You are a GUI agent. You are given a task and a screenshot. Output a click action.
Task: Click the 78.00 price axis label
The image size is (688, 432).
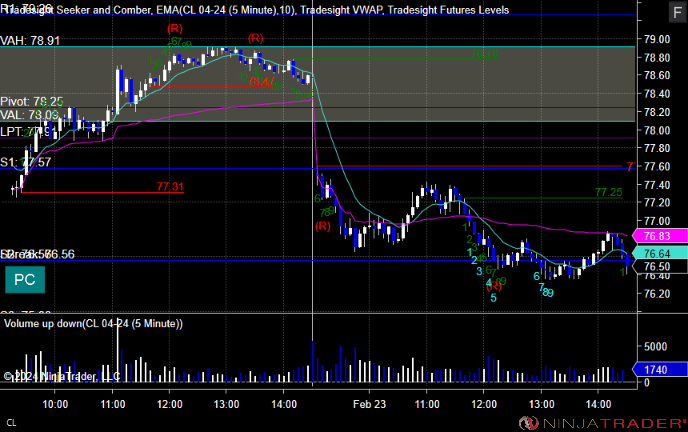coord(657,130)
